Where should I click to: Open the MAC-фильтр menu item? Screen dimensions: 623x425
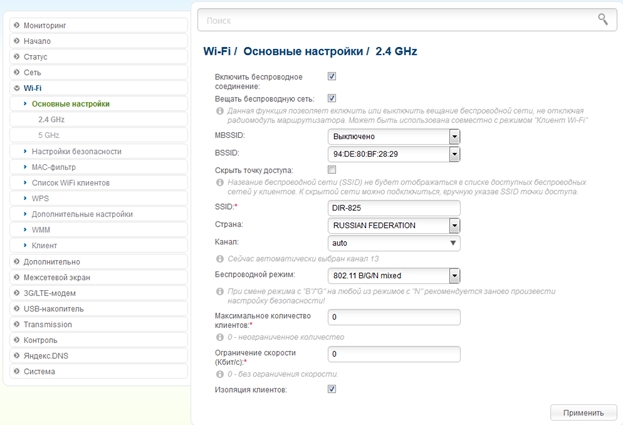(x=53, y=167)
